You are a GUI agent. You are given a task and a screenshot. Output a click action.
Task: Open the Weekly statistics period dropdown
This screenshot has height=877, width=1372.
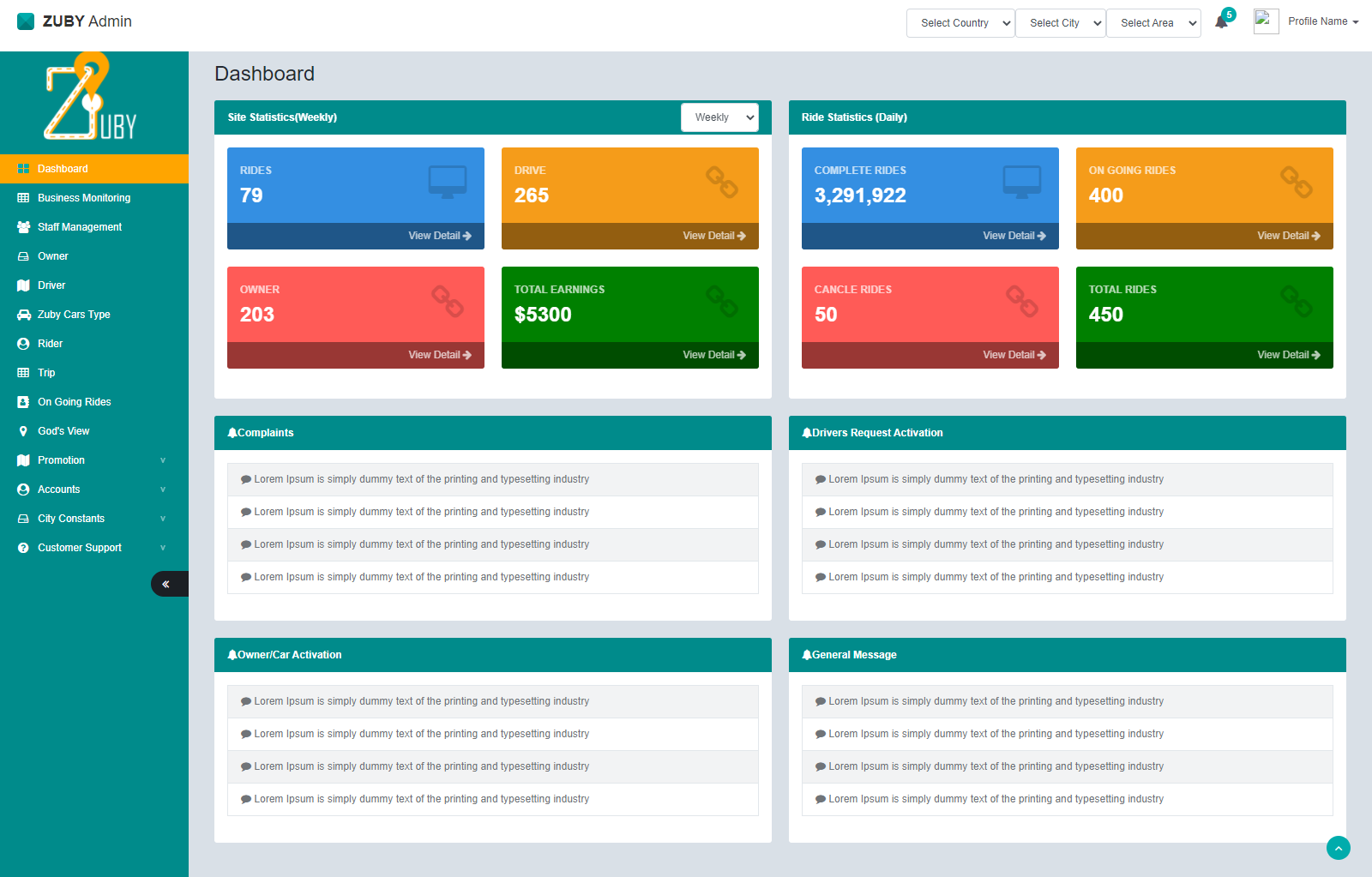tap(719, 117)
